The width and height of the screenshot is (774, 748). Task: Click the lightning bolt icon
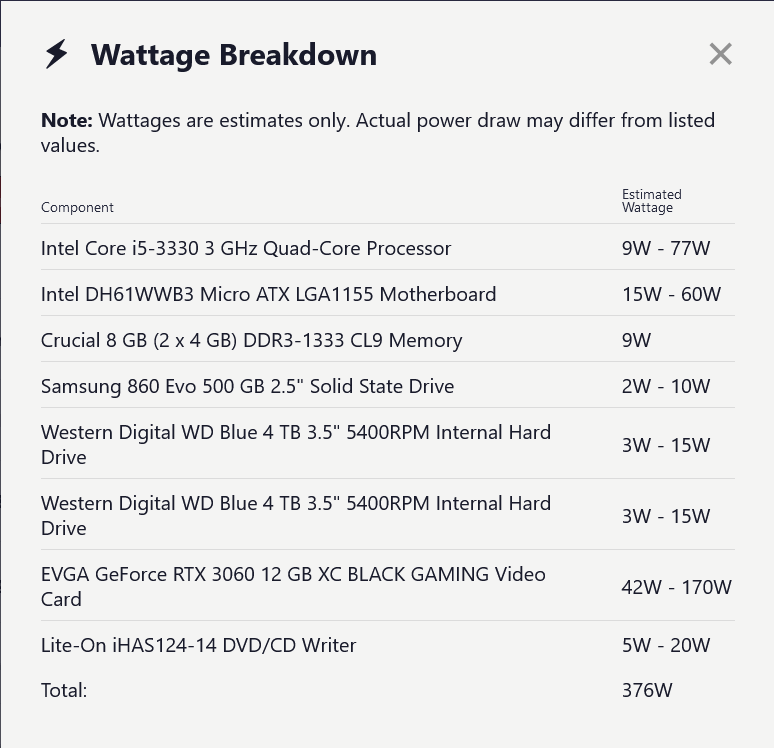pos(57,54)
